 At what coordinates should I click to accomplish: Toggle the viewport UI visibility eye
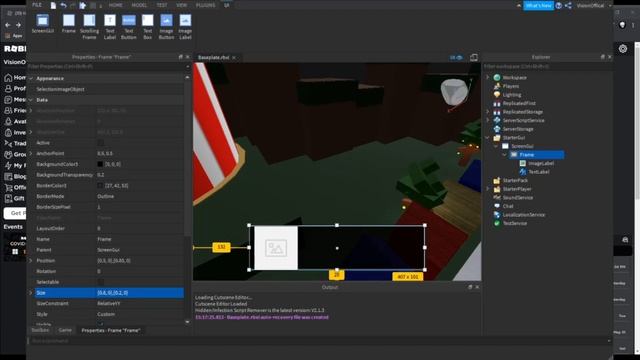pyautogui.click(x=456, y=58)
